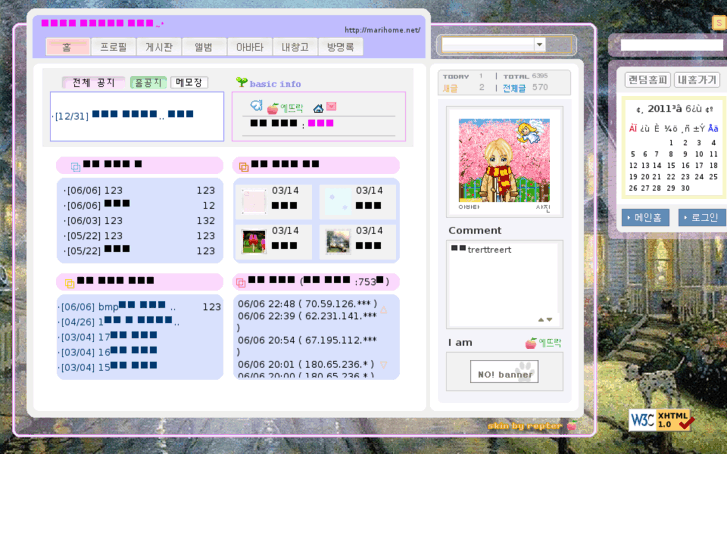This screenshot has height=545, width=727.
Task: Click the 내홈가기 button
Action: click(697, 80)
